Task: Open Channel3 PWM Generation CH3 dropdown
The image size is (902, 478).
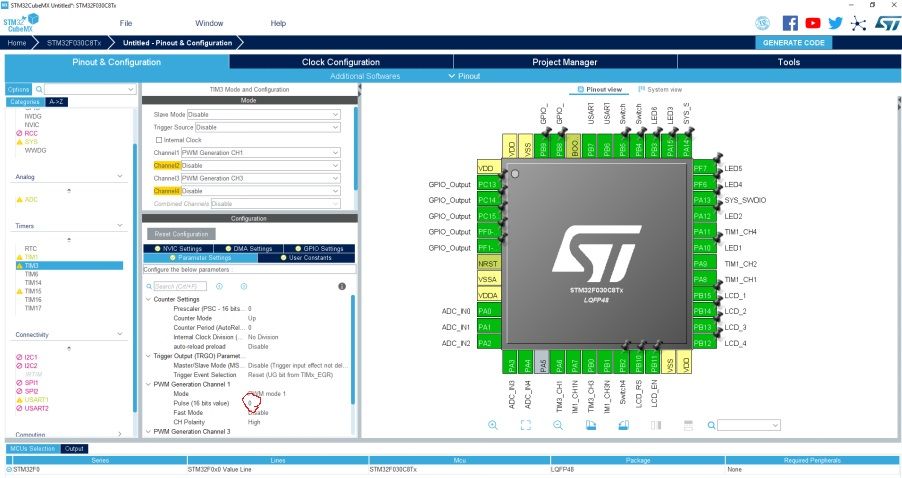Action: pos(261,178)
